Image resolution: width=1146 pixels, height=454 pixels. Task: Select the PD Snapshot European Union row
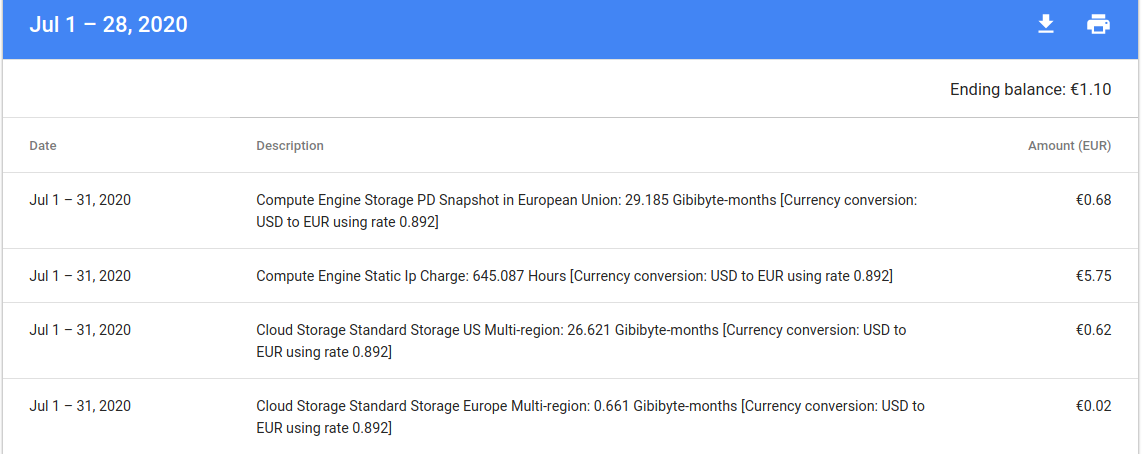click(586, 210)
